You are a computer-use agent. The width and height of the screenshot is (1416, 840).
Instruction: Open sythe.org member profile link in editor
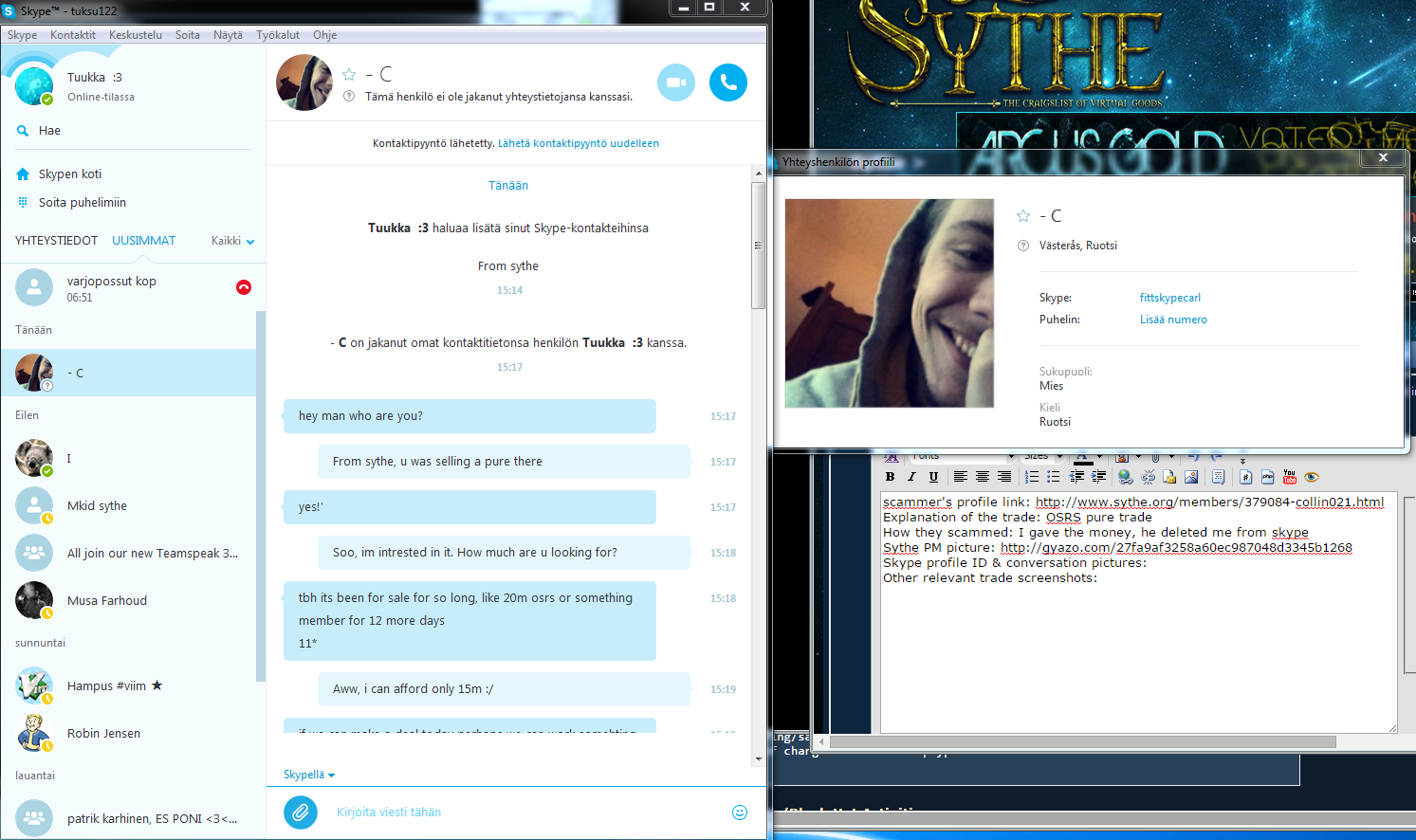tap(1209, 502)
